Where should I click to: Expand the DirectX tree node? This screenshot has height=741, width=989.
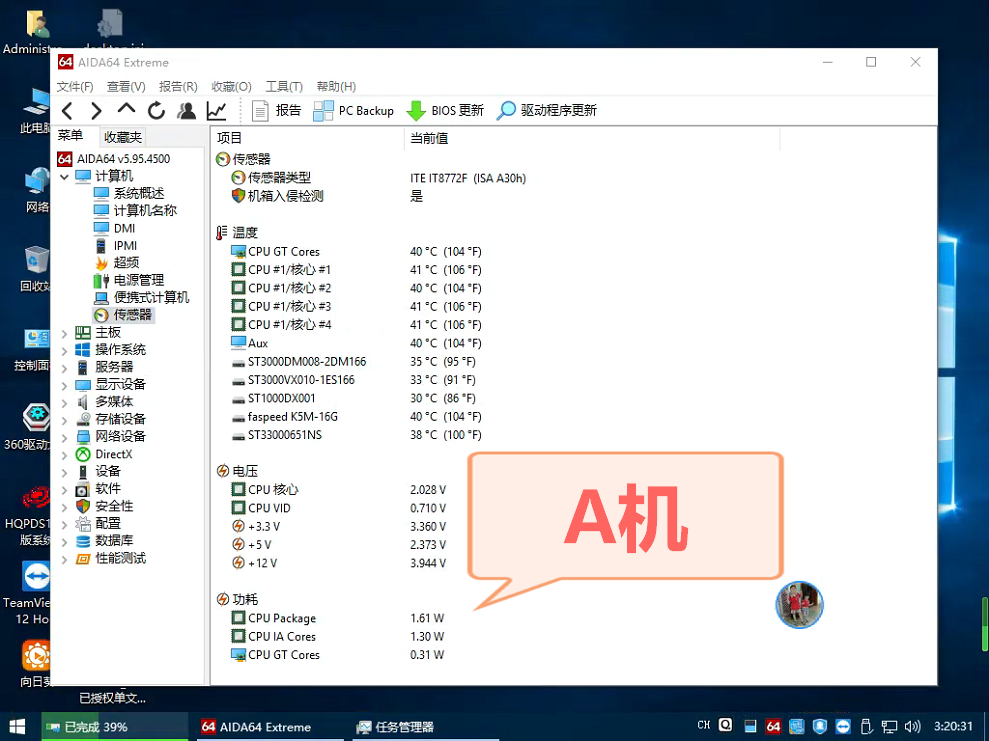(x=64, y=455)
